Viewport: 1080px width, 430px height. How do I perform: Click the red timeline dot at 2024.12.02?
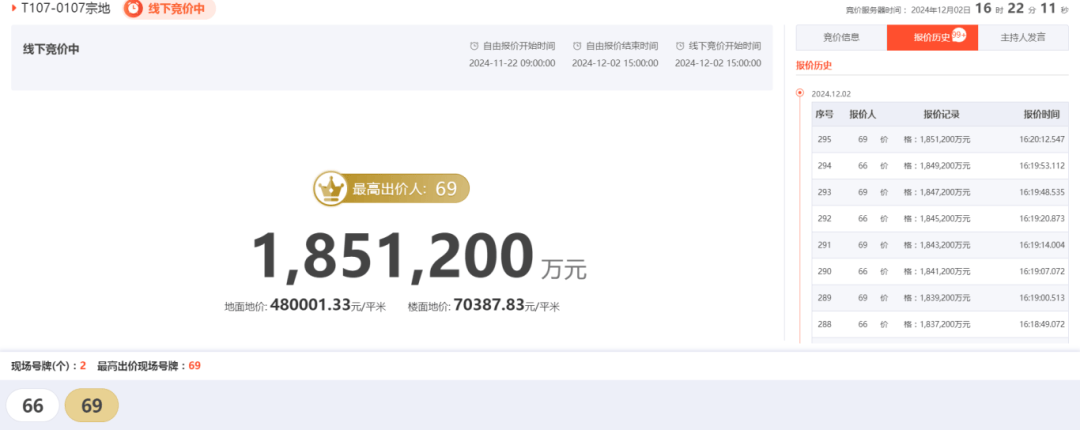[799, 93]
